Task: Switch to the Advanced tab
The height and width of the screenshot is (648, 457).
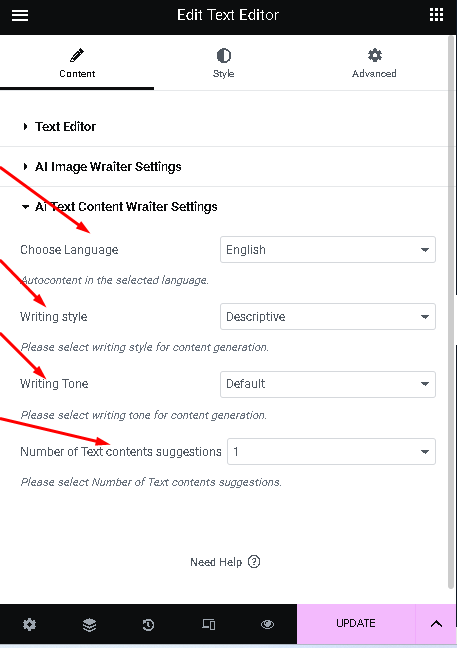Action: pyautogui.click(x=374, y=63)
